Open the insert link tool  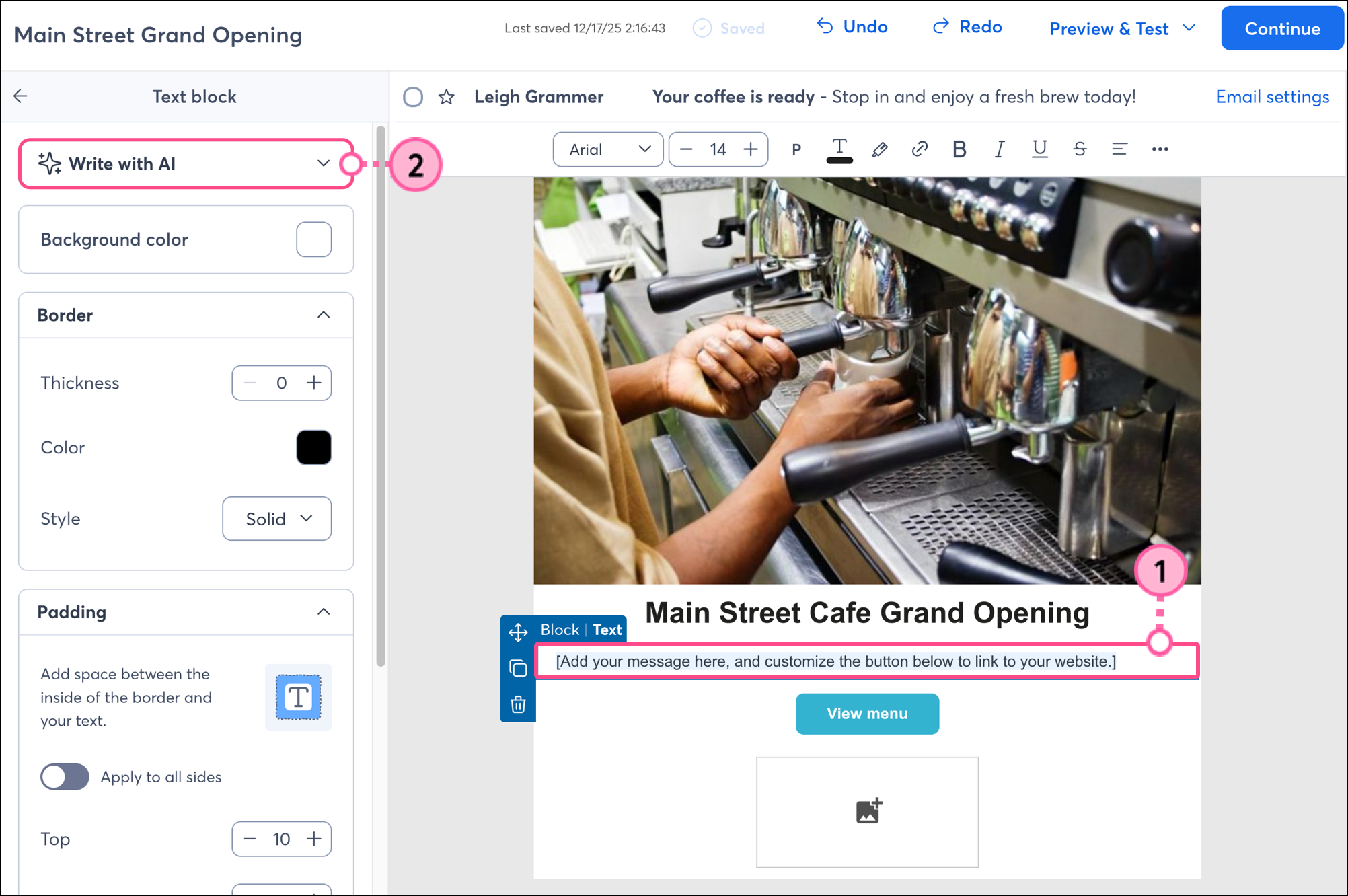tap(920, 149)
